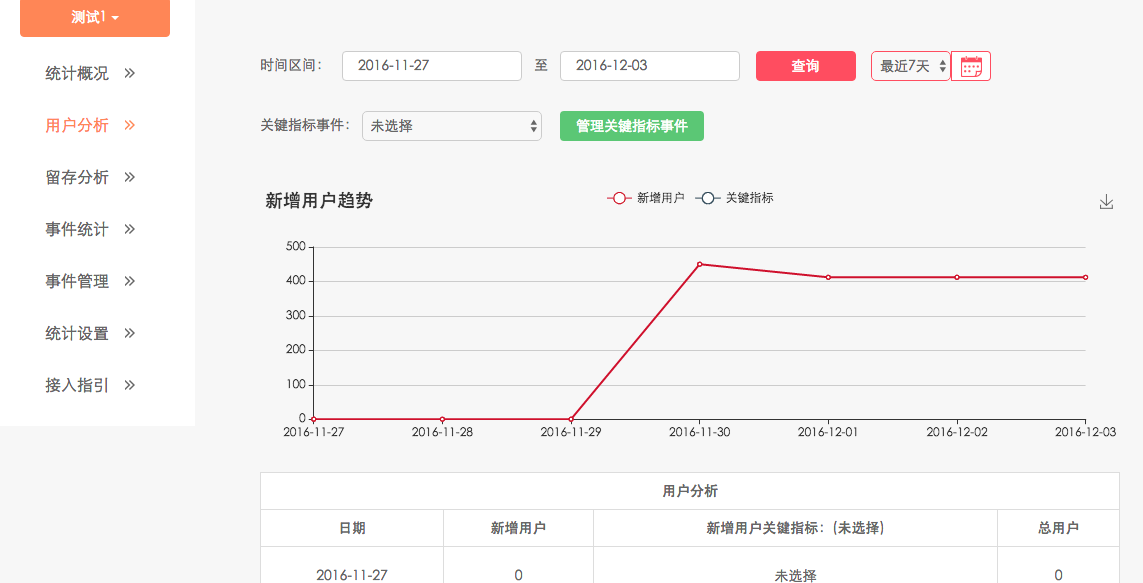The width and height of the screenshot is (1143, 583).
Task: Click the chevron icon beside 事件管理
Action: (x=129, y=281)
